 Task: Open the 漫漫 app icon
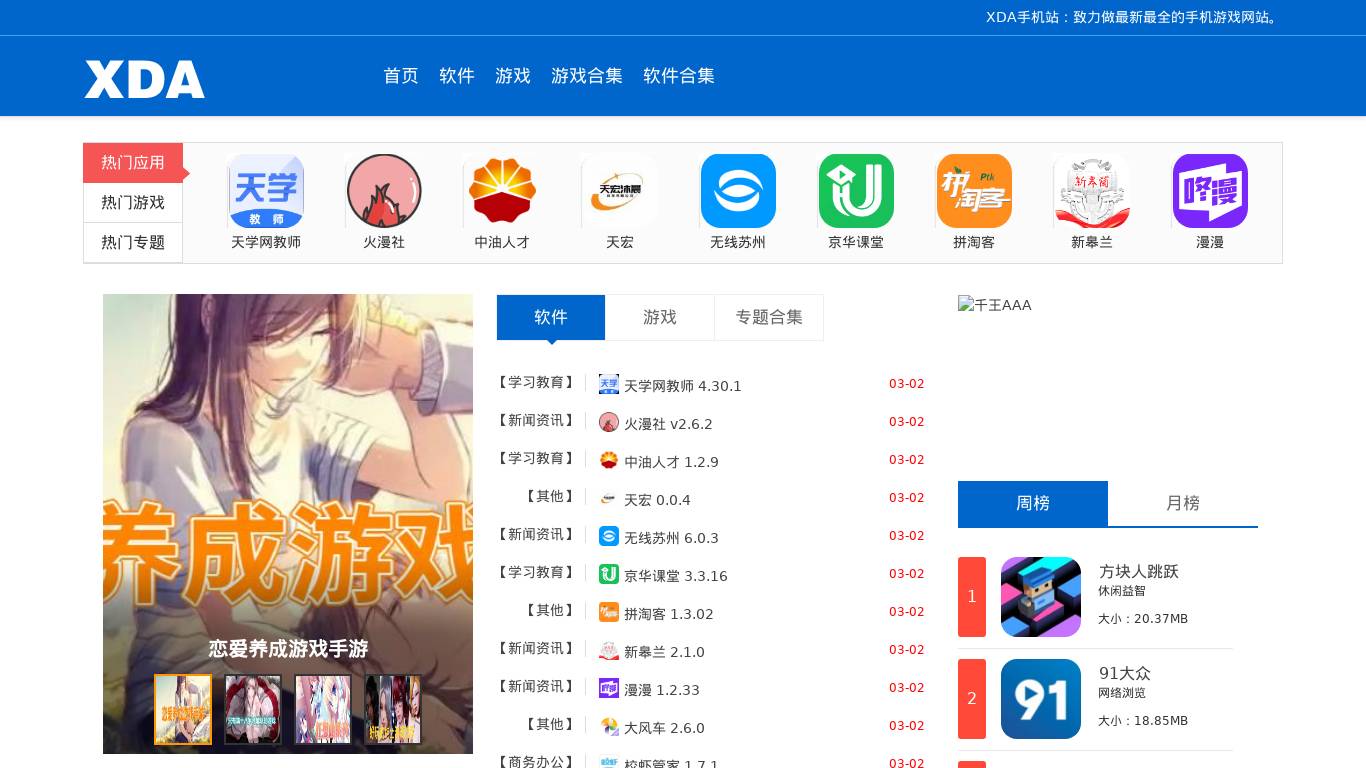coord(1210,191)
